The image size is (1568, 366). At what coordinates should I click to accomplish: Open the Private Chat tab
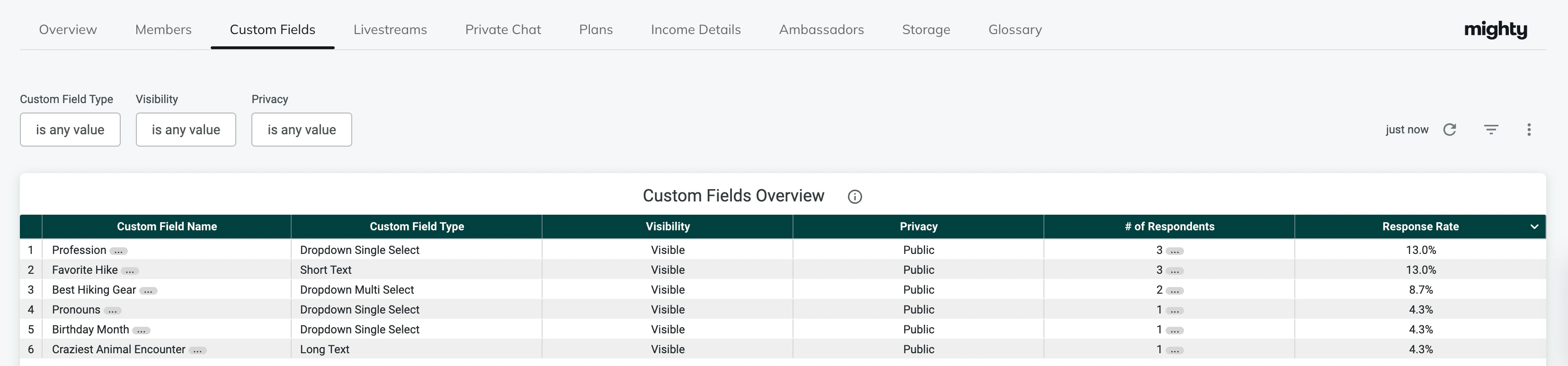pos(503,30)
